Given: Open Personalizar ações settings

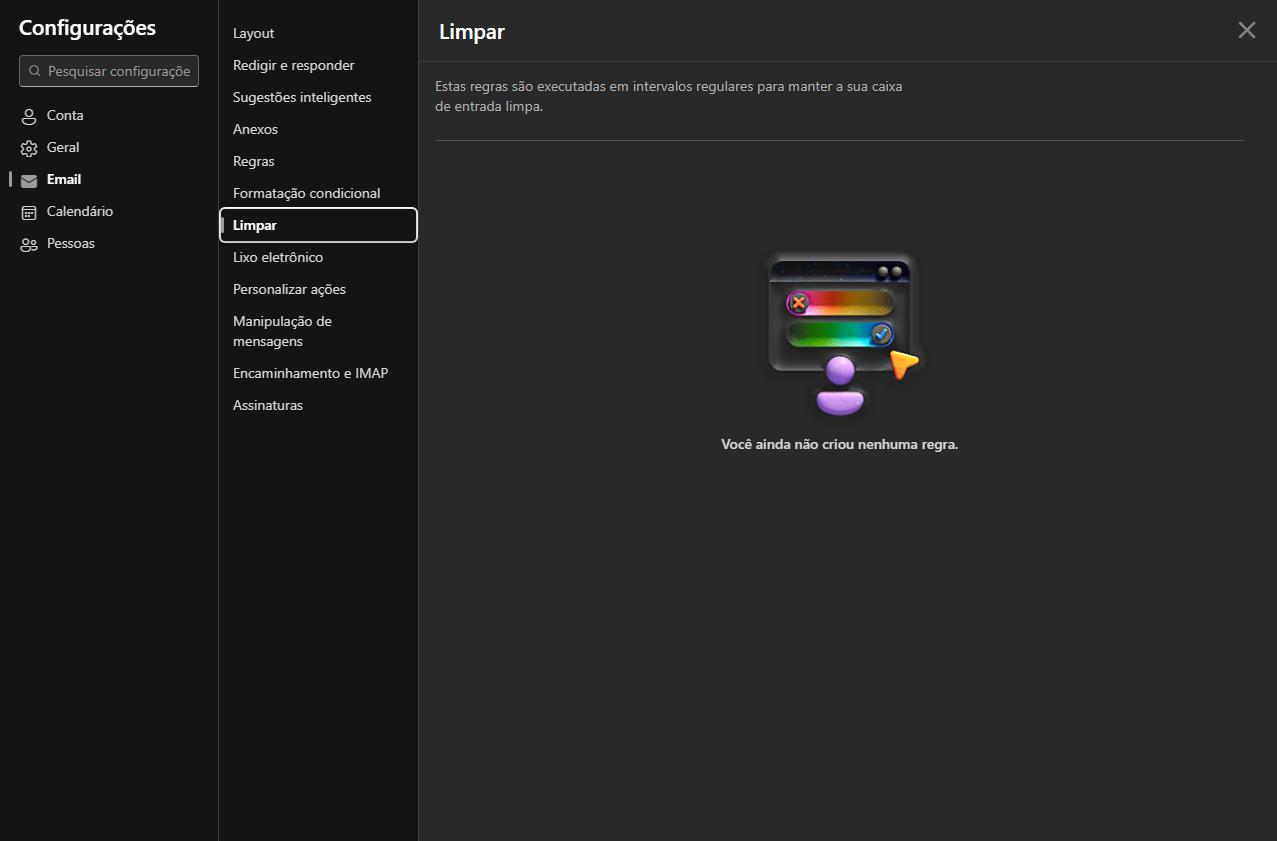Looking at the screenshot, I should tap(318, 289).
